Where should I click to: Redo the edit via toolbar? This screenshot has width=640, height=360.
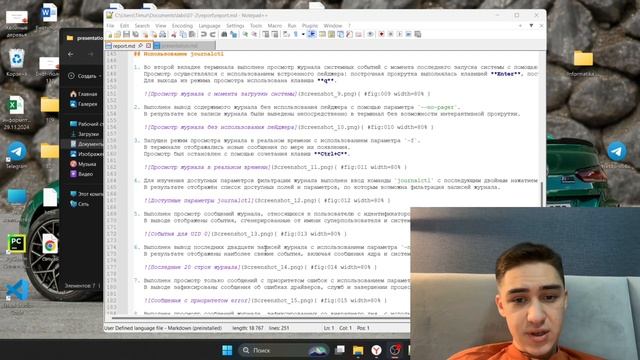coord(212,34)
